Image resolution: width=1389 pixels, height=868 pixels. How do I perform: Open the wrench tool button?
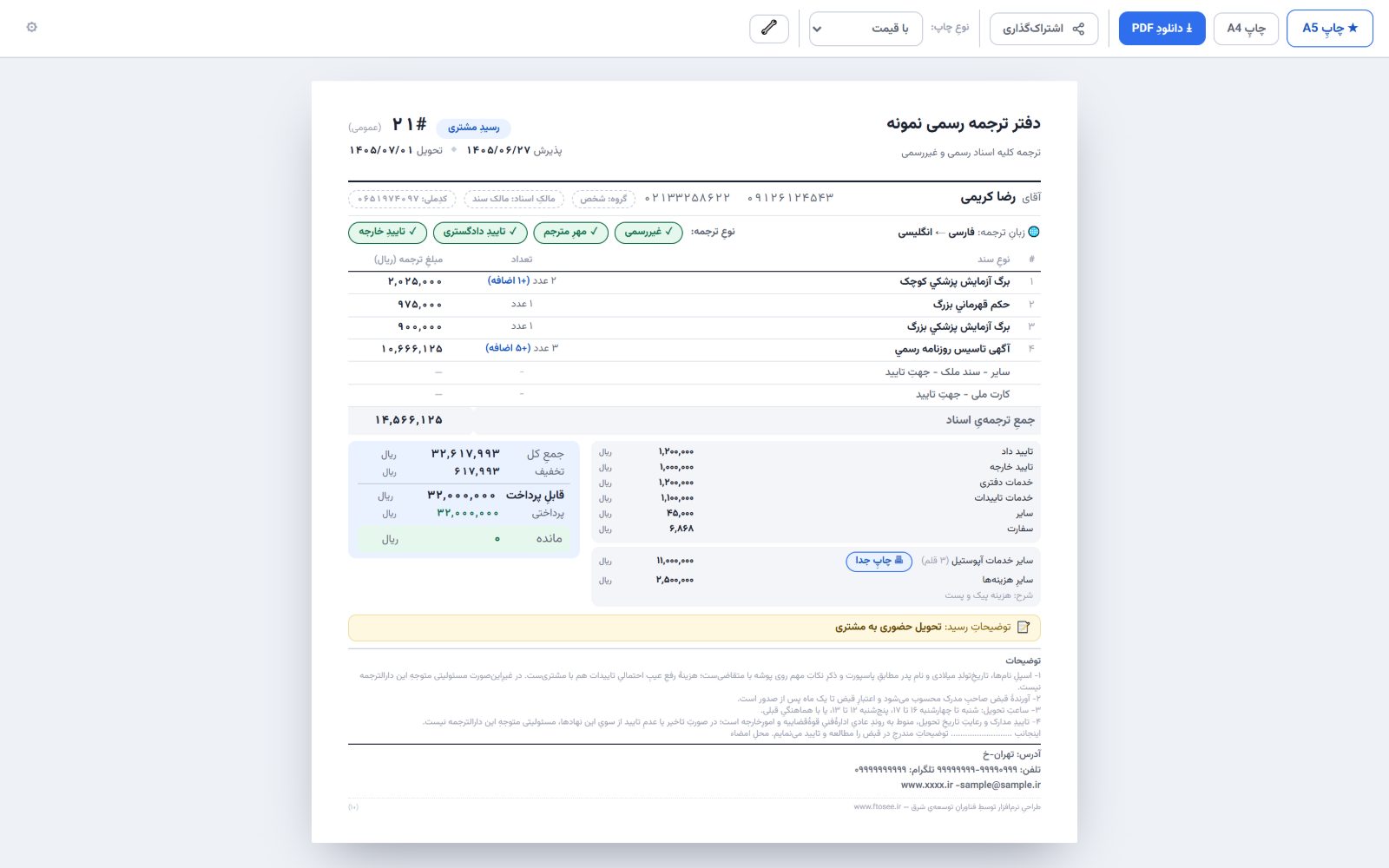point(769,29)
